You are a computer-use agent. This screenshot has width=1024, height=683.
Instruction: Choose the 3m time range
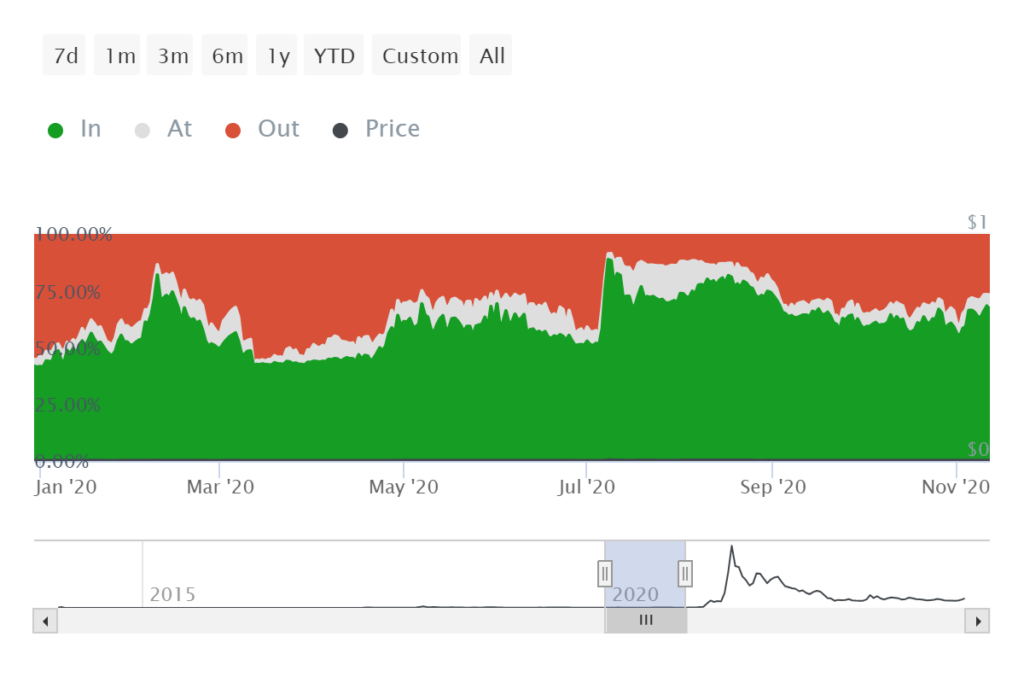[170, 56]
